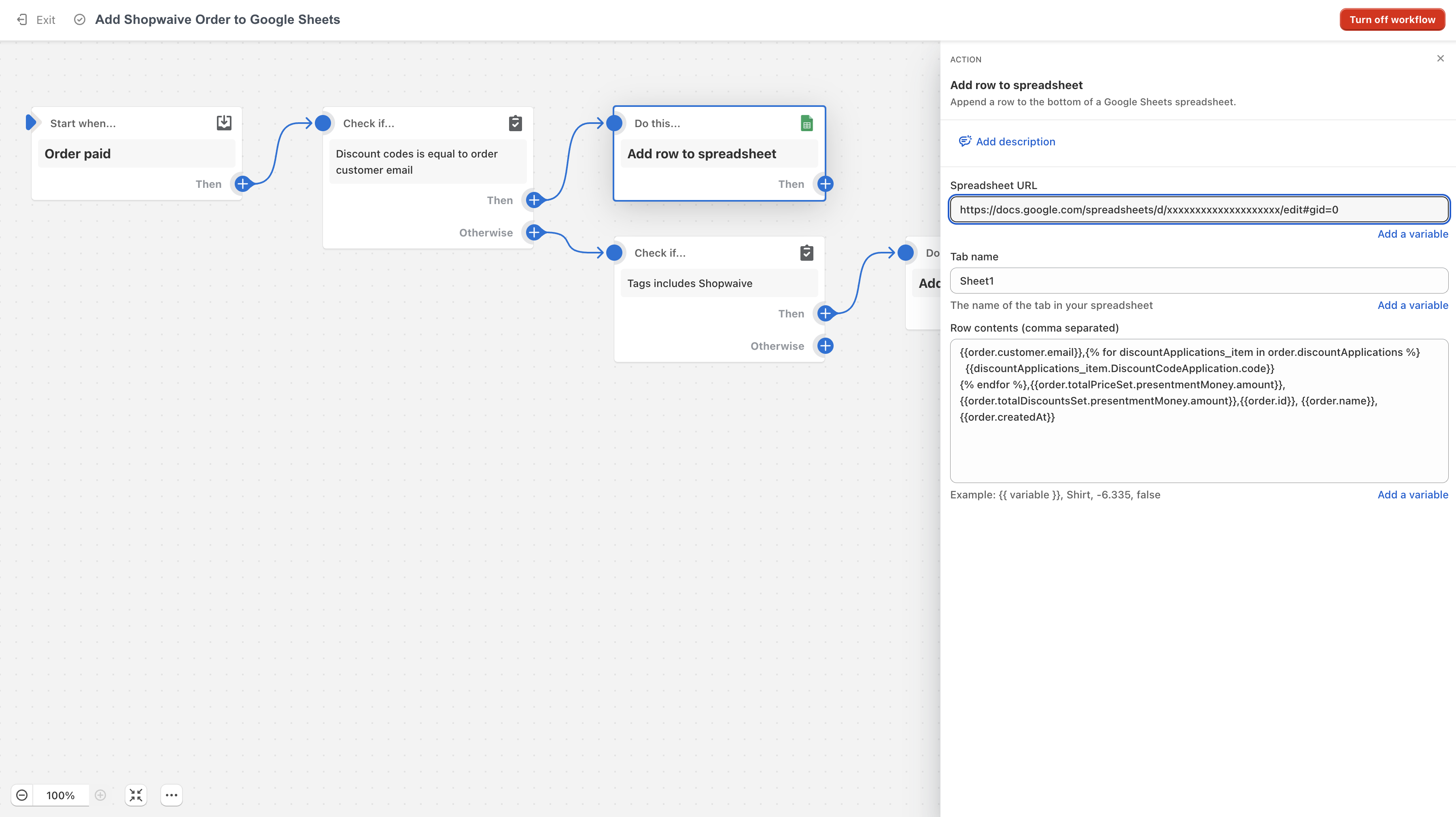Click Add description link
The image size is (1456, 817).
coord(1015,141)
